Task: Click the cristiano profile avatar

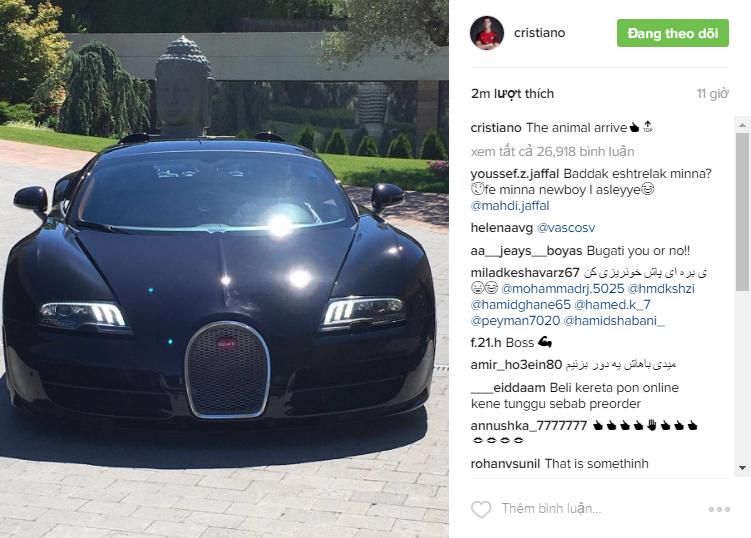Action: 487,33
